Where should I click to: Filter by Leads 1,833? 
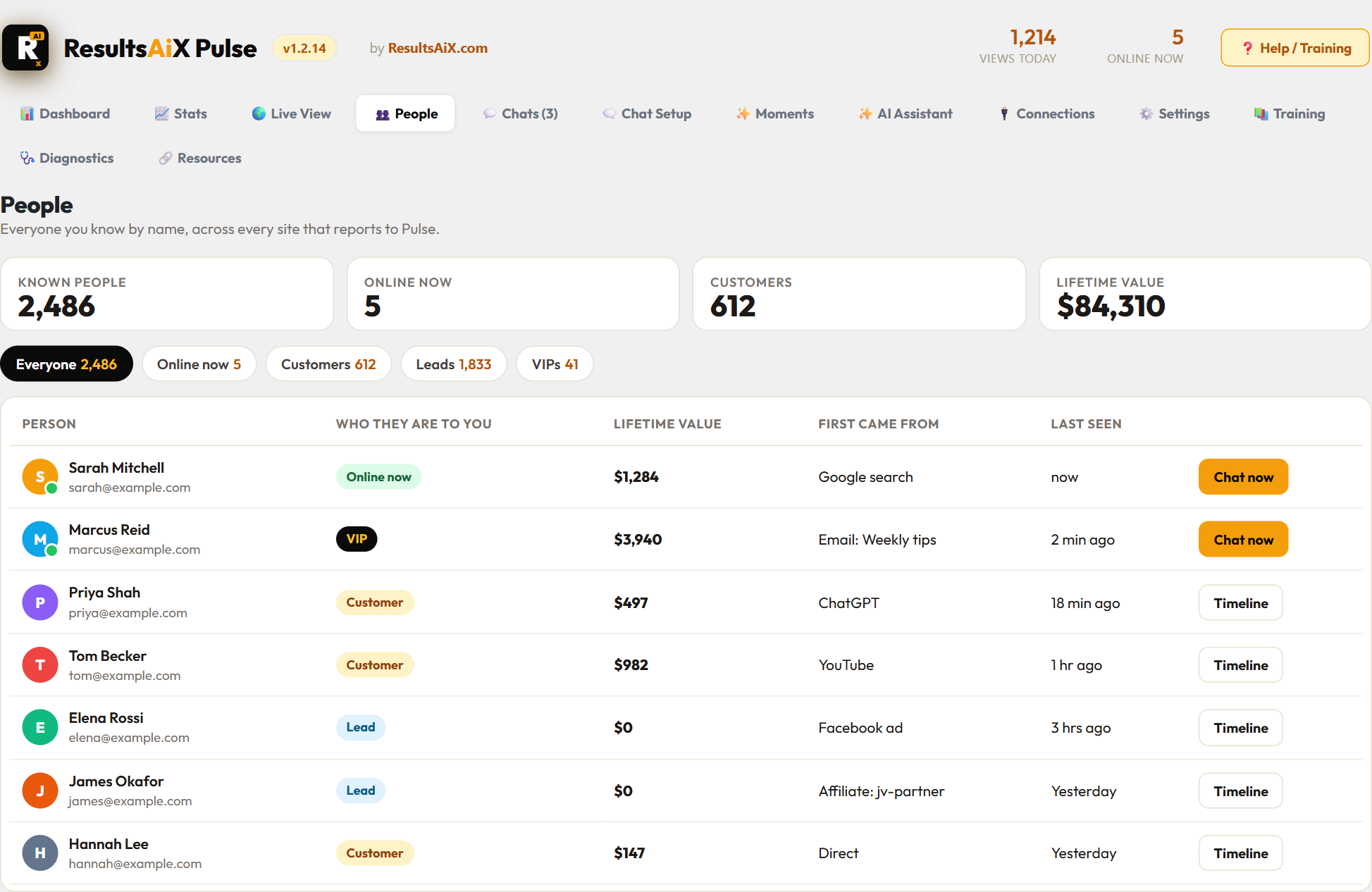point(454,364)
